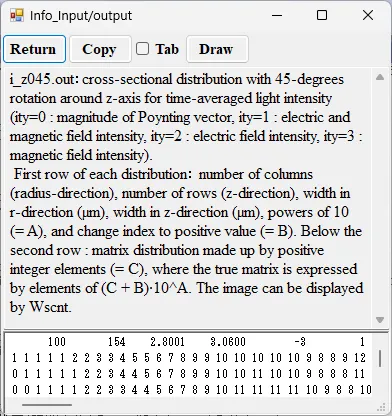This screenshot has height=416, width=392.
Task: Select the header value 154
Action: pos(116,342)
